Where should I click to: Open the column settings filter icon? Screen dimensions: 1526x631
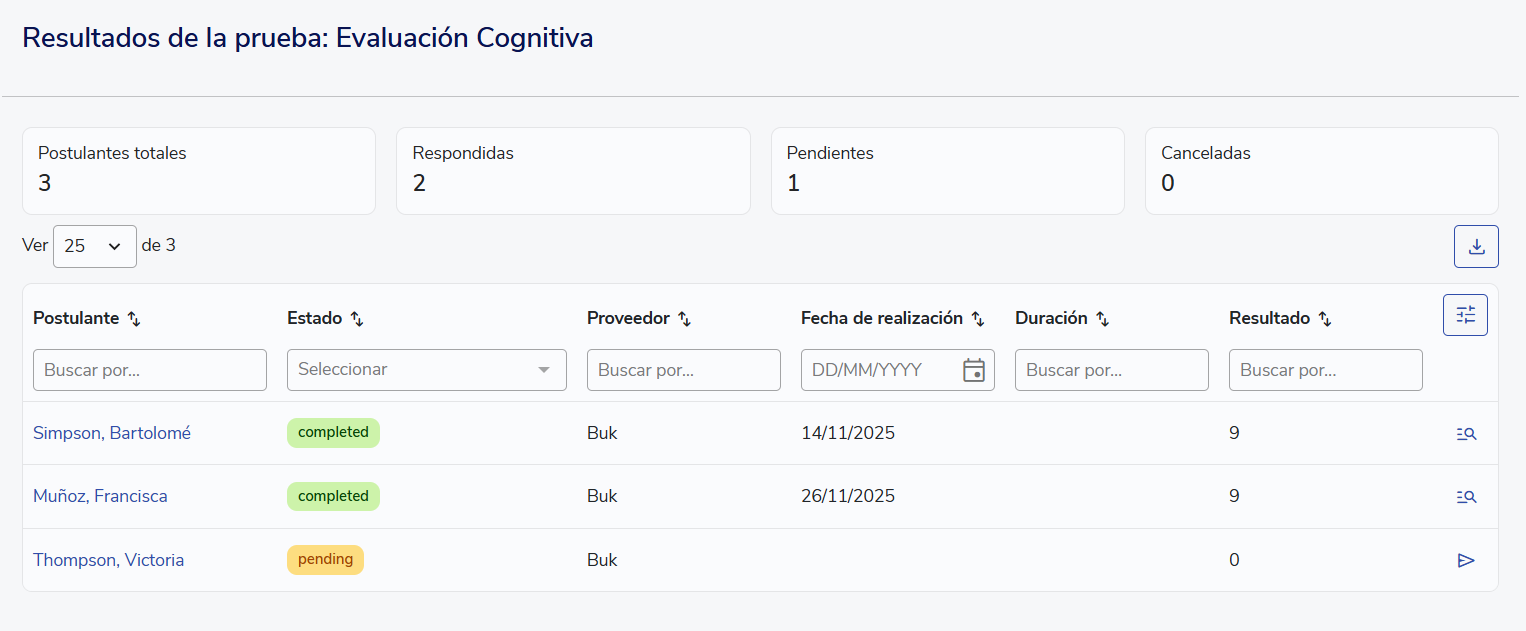1465,315
